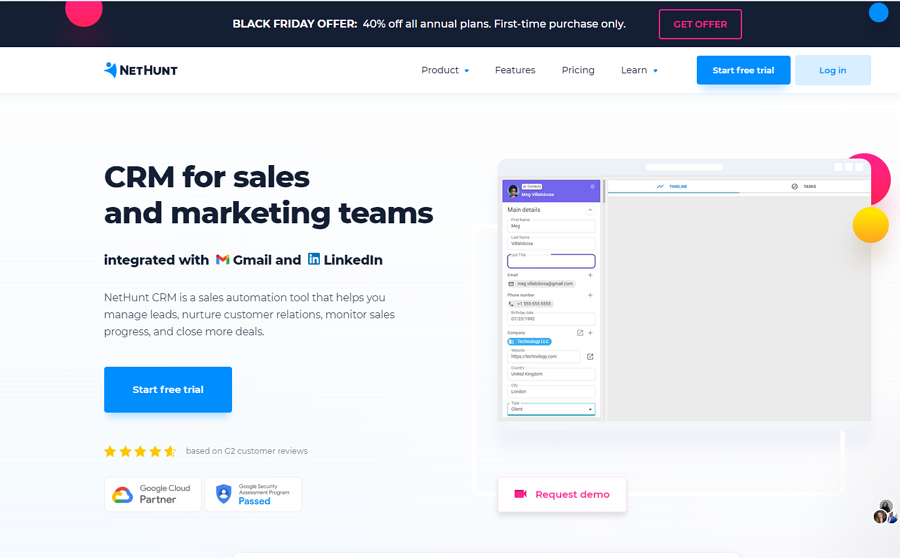Click the Country field United Kingdom

(x=551, y=373)
